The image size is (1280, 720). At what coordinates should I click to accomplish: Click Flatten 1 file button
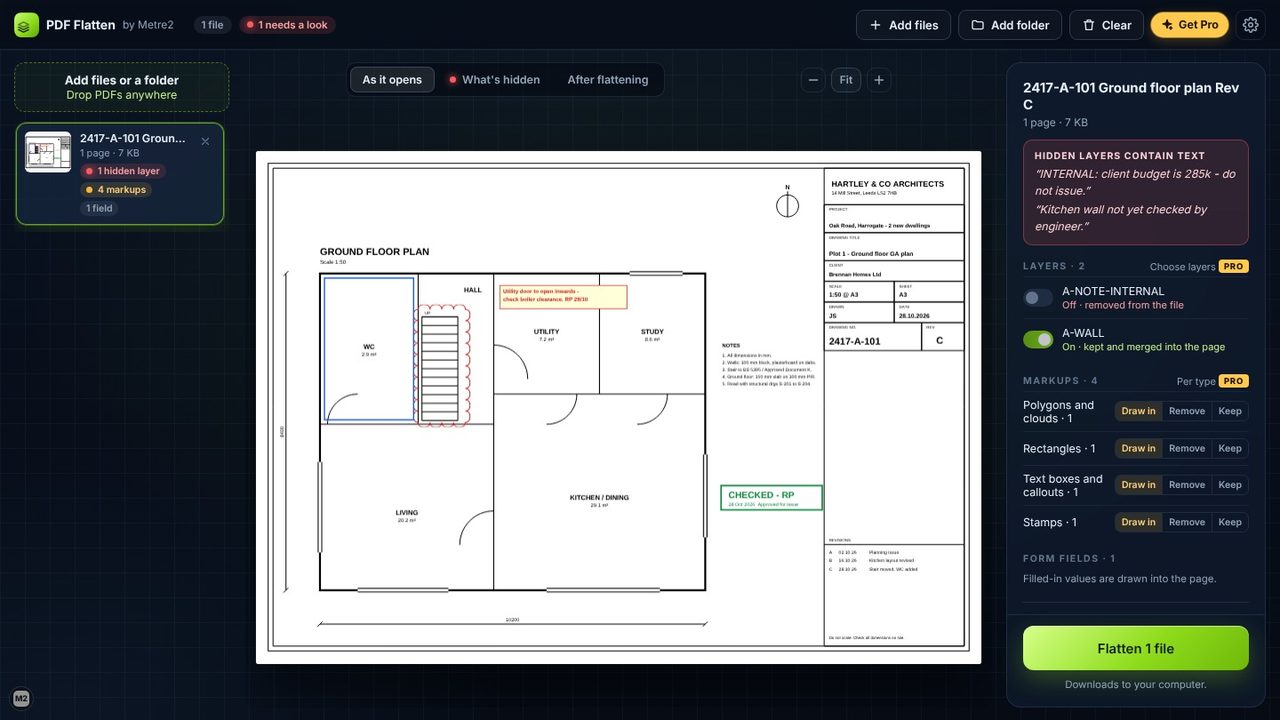point(1136,648)
